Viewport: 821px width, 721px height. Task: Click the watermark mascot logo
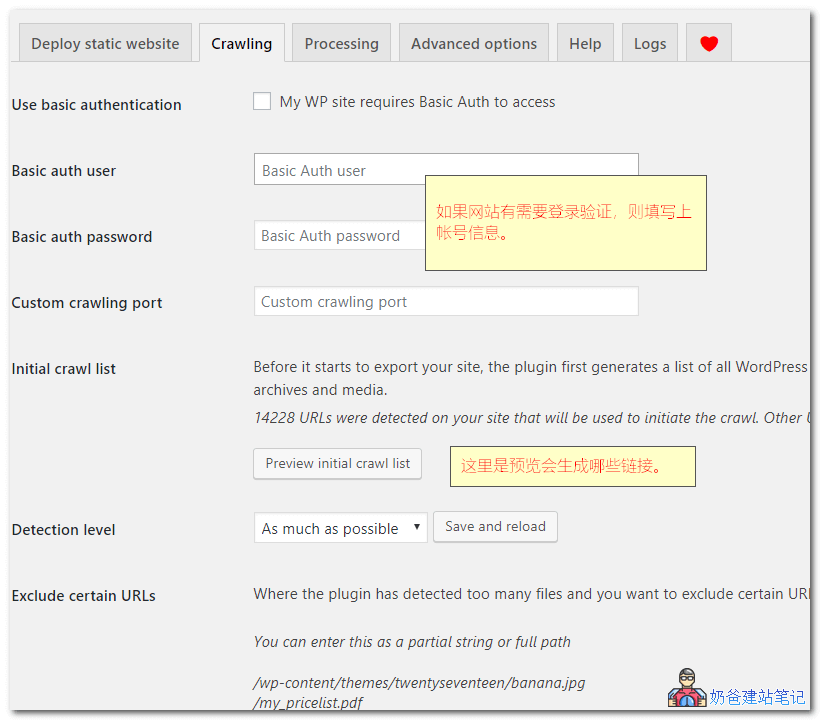click(686, 689)
